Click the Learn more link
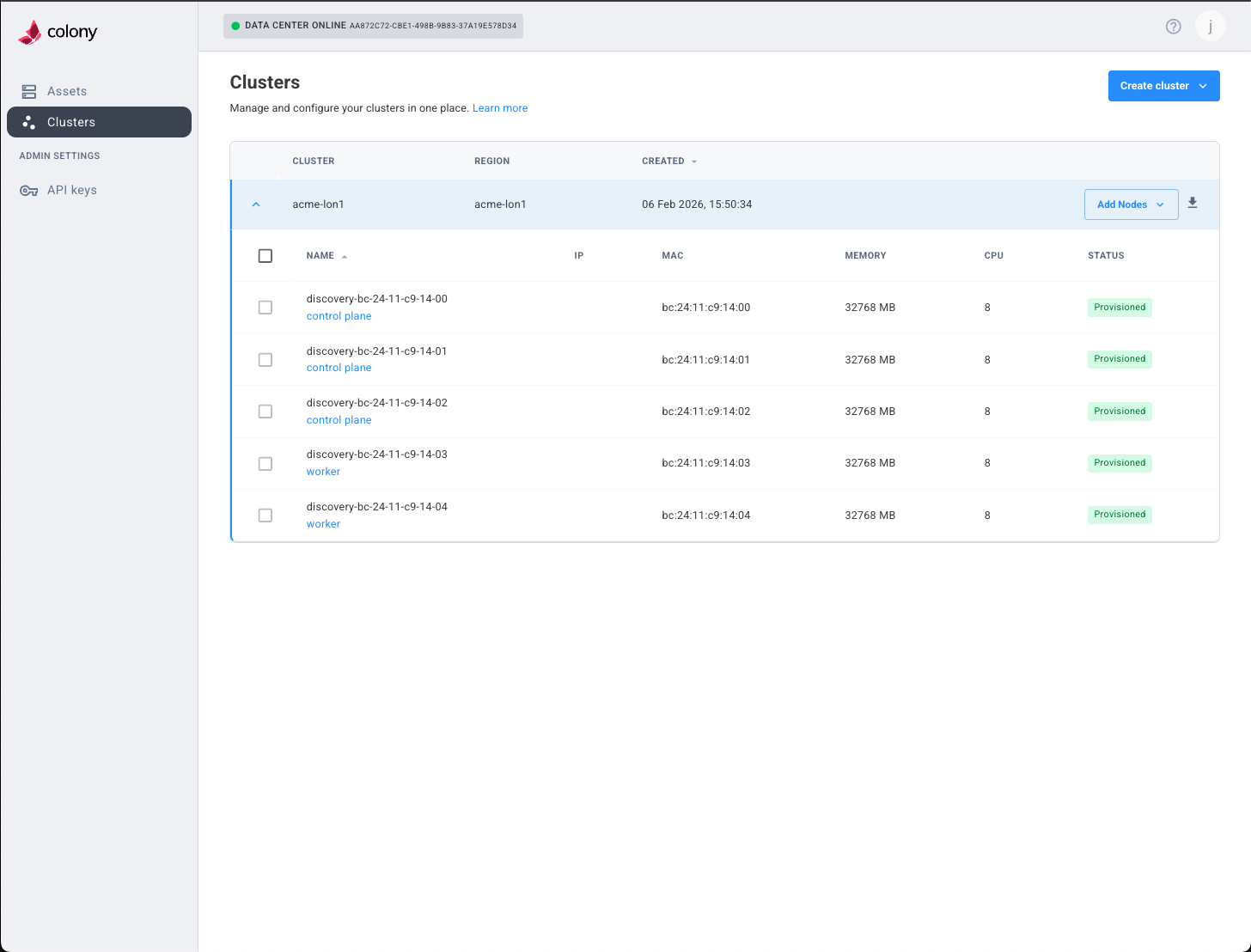 coord(500,107)
